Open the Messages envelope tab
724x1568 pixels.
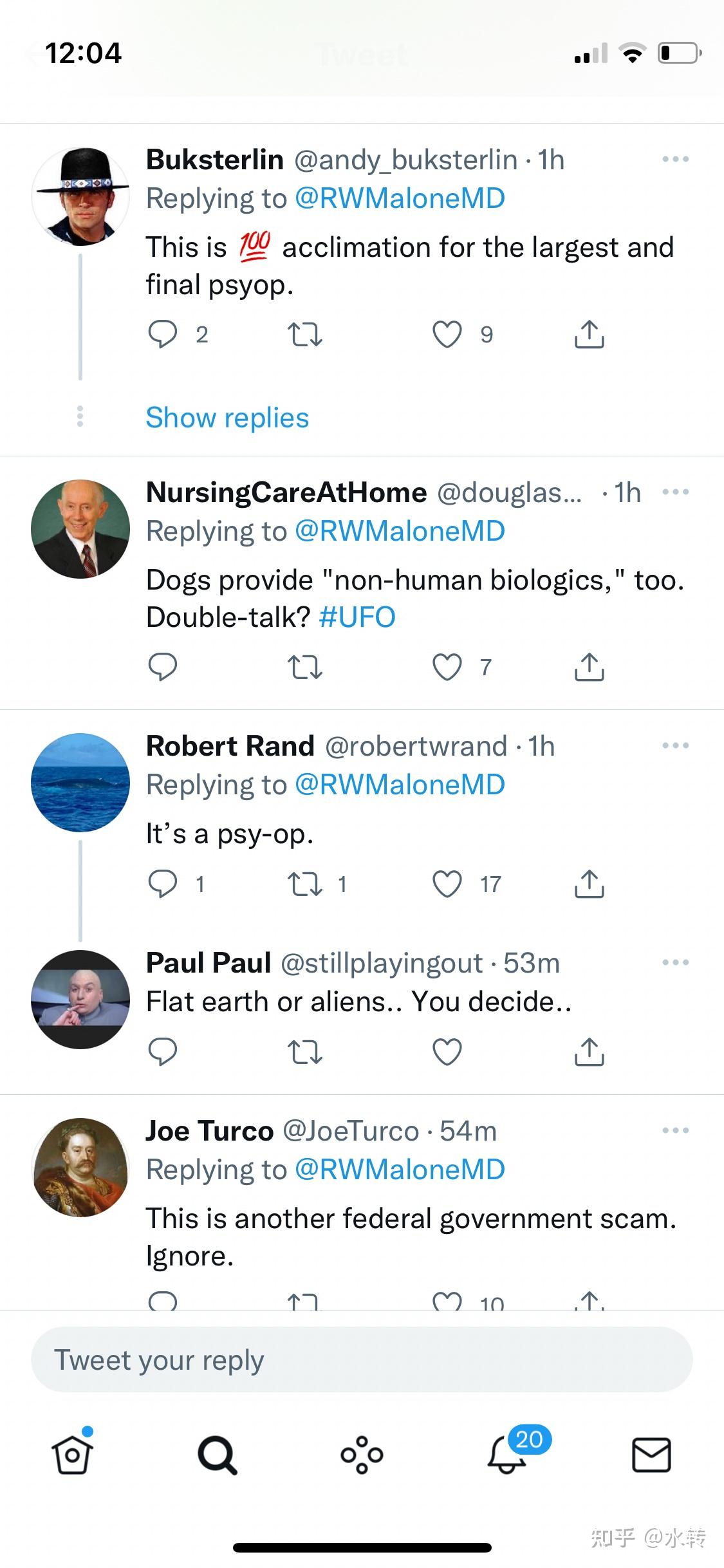coord(651,1455)
